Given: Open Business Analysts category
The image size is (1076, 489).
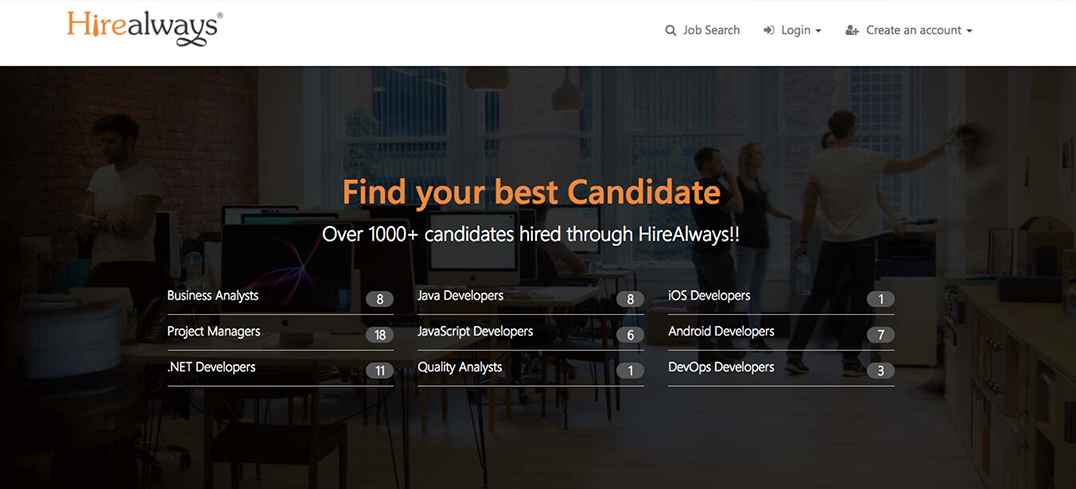Looking at the screenshot, I should coord(213,296).
